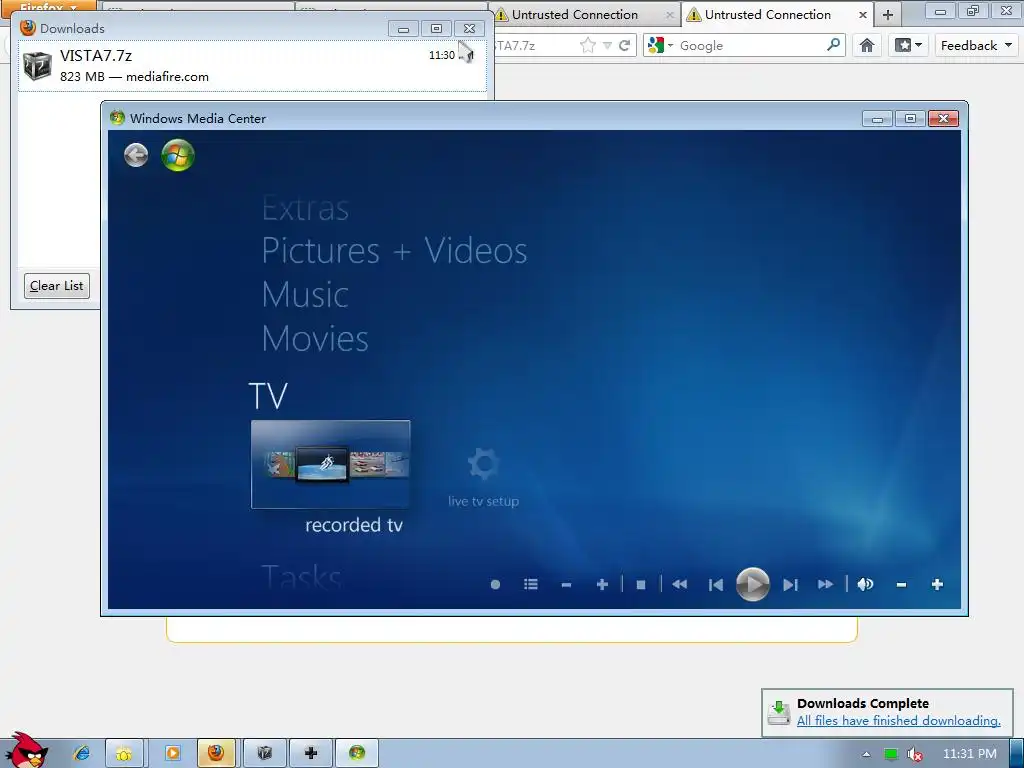Click the green tray status icon

pyautogui.click(x=890, y=754)
